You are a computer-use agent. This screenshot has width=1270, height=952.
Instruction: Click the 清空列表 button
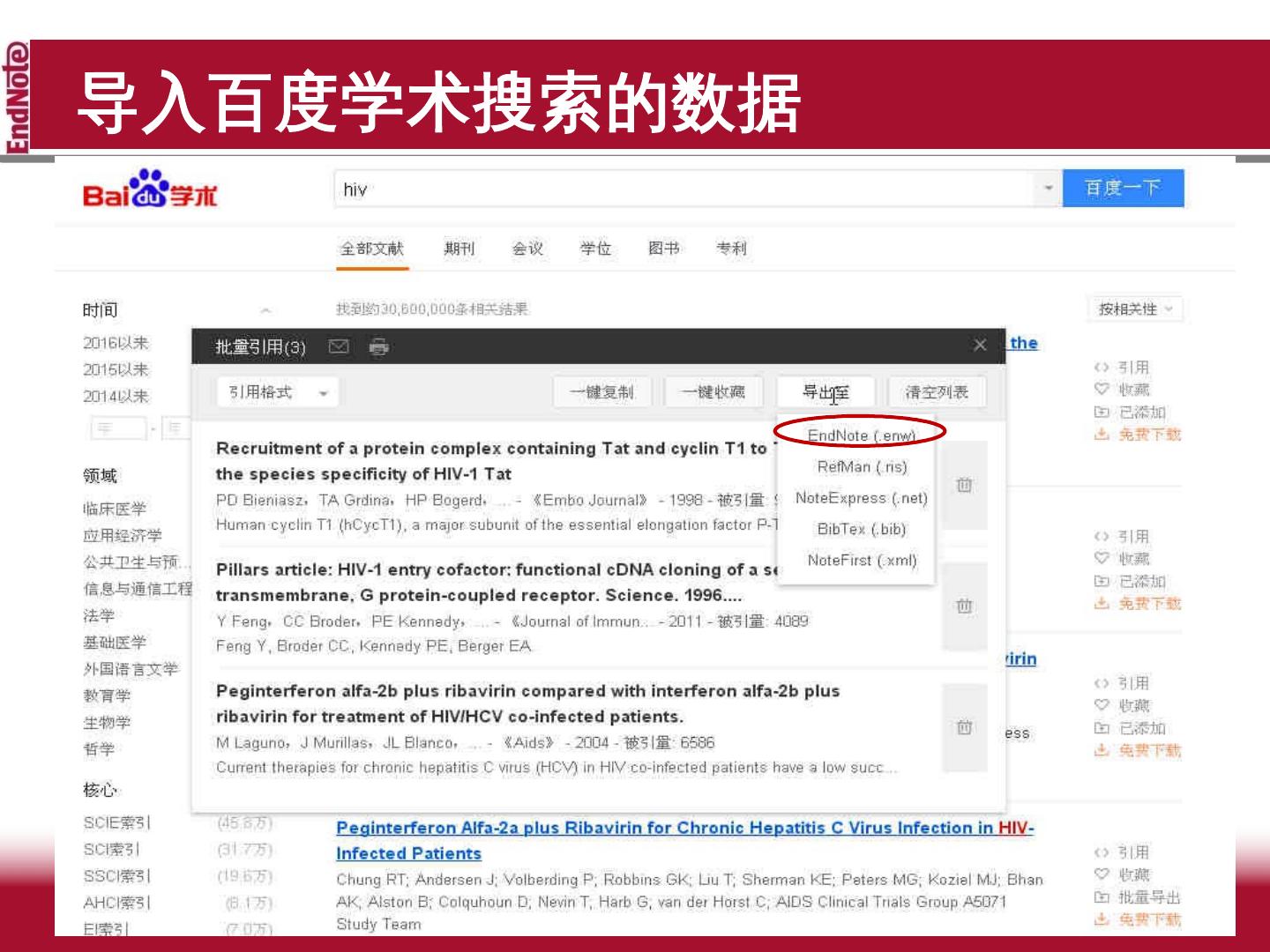(x=937, y=392)
